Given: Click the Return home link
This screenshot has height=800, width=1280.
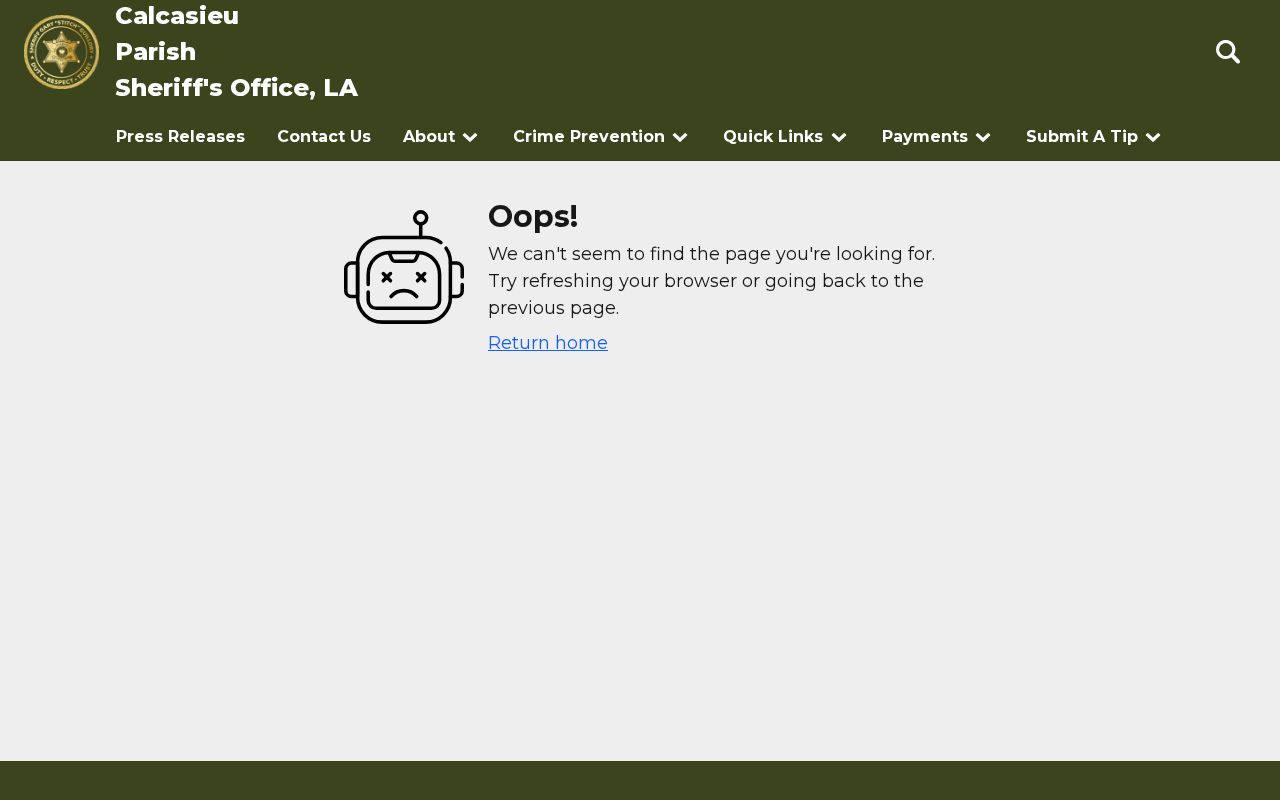Looking at the screenshot, I should pos(548,343).
